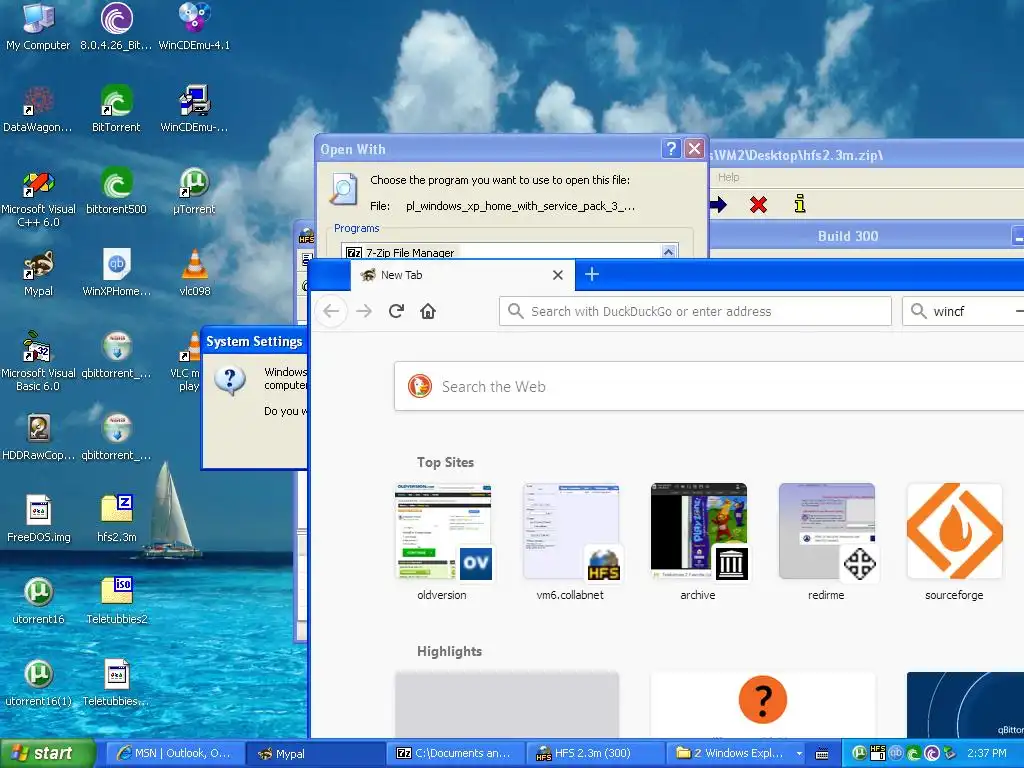This screenshot has height=768, width=1024.
Task: Click the Safely Remove Hardware tray icon
Action: point(950,754)
